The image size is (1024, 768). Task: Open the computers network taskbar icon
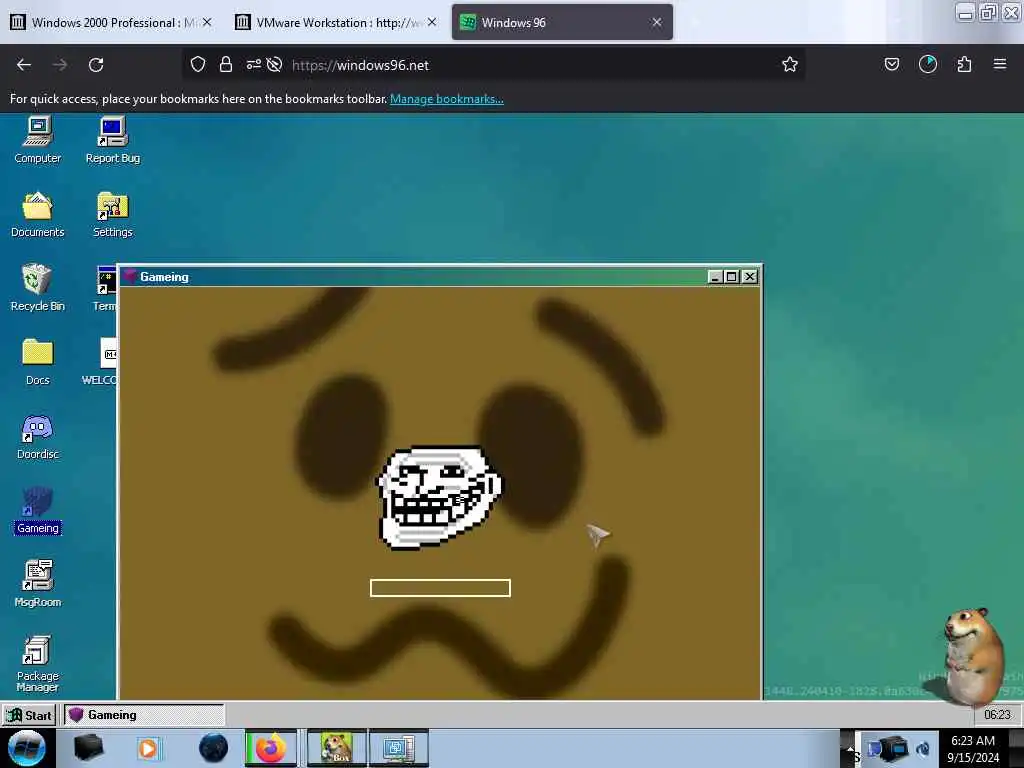pos(398,748)
